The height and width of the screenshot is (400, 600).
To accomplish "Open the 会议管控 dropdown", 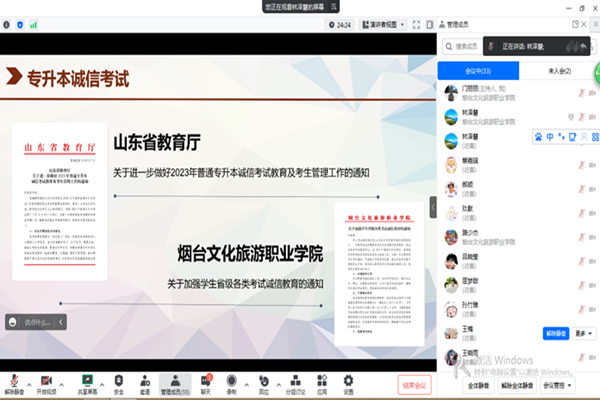I will [558, 385].
